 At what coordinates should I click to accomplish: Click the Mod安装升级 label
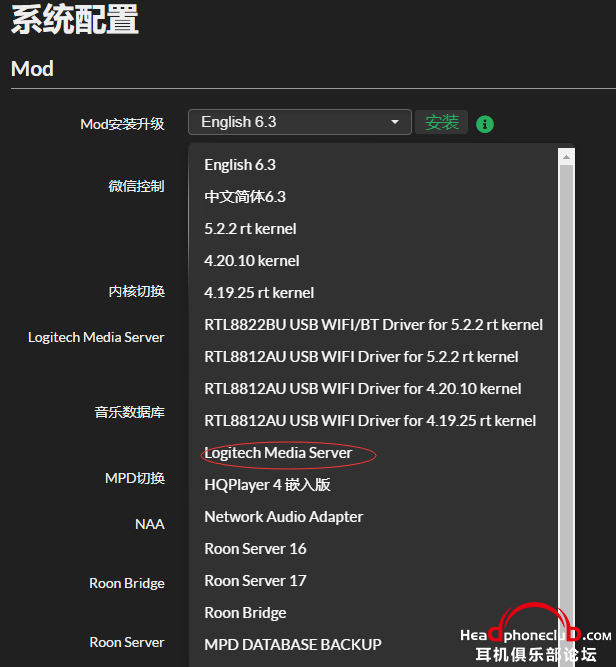click(x=122, y=124)
